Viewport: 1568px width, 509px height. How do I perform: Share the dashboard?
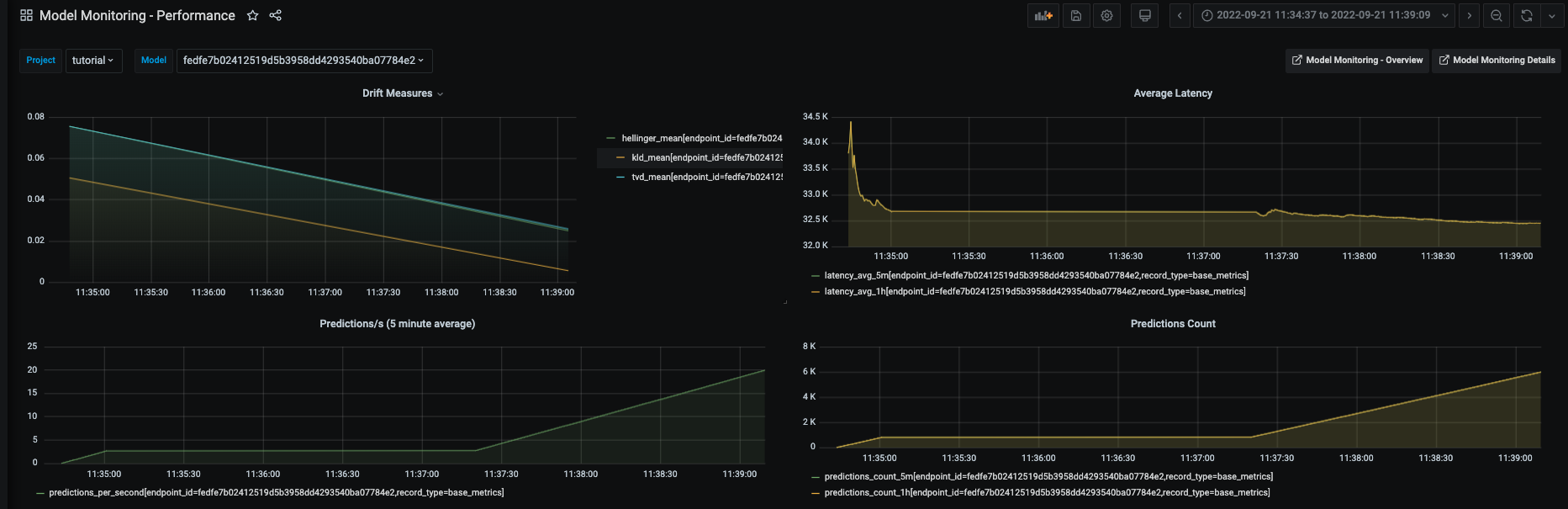pyautogui.click(x=275, y=15)
